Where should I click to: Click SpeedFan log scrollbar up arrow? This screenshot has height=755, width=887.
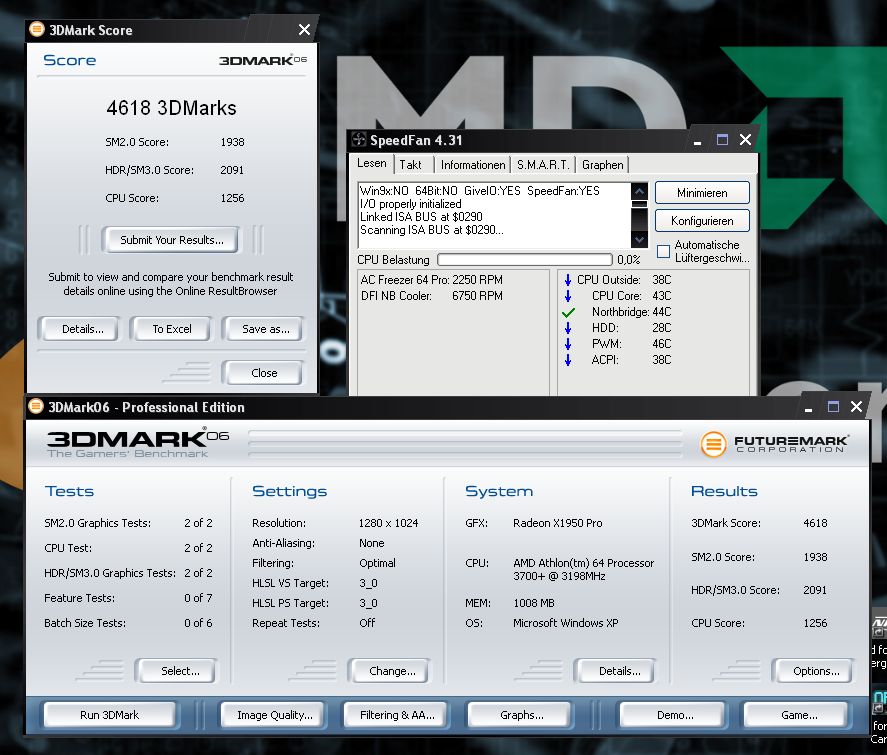pyautogui.click(x=639, y=191)
